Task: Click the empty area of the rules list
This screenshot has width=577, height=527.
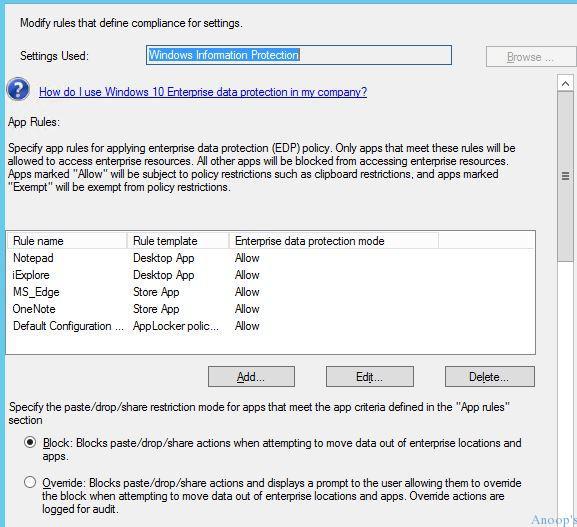Action: 270,344
